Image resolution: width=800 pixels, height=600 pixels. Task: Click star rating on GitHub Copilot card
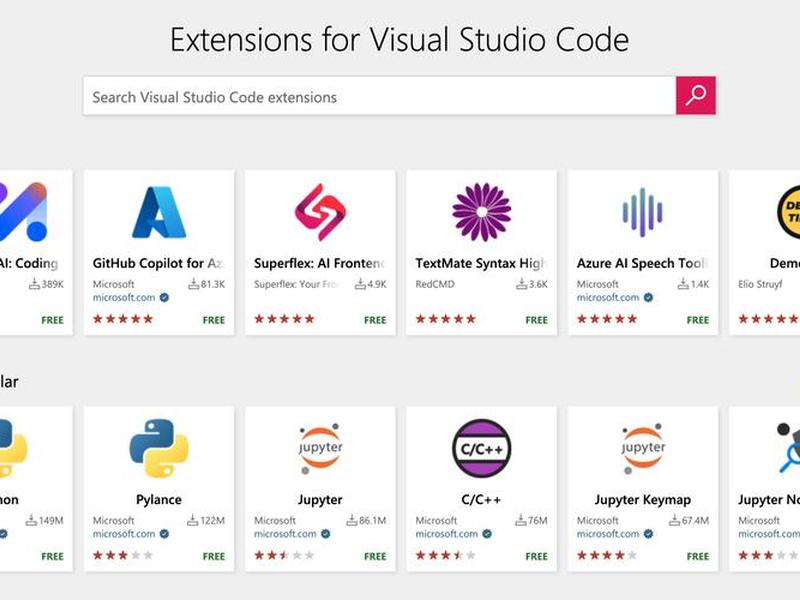click(x=122, y=319)
